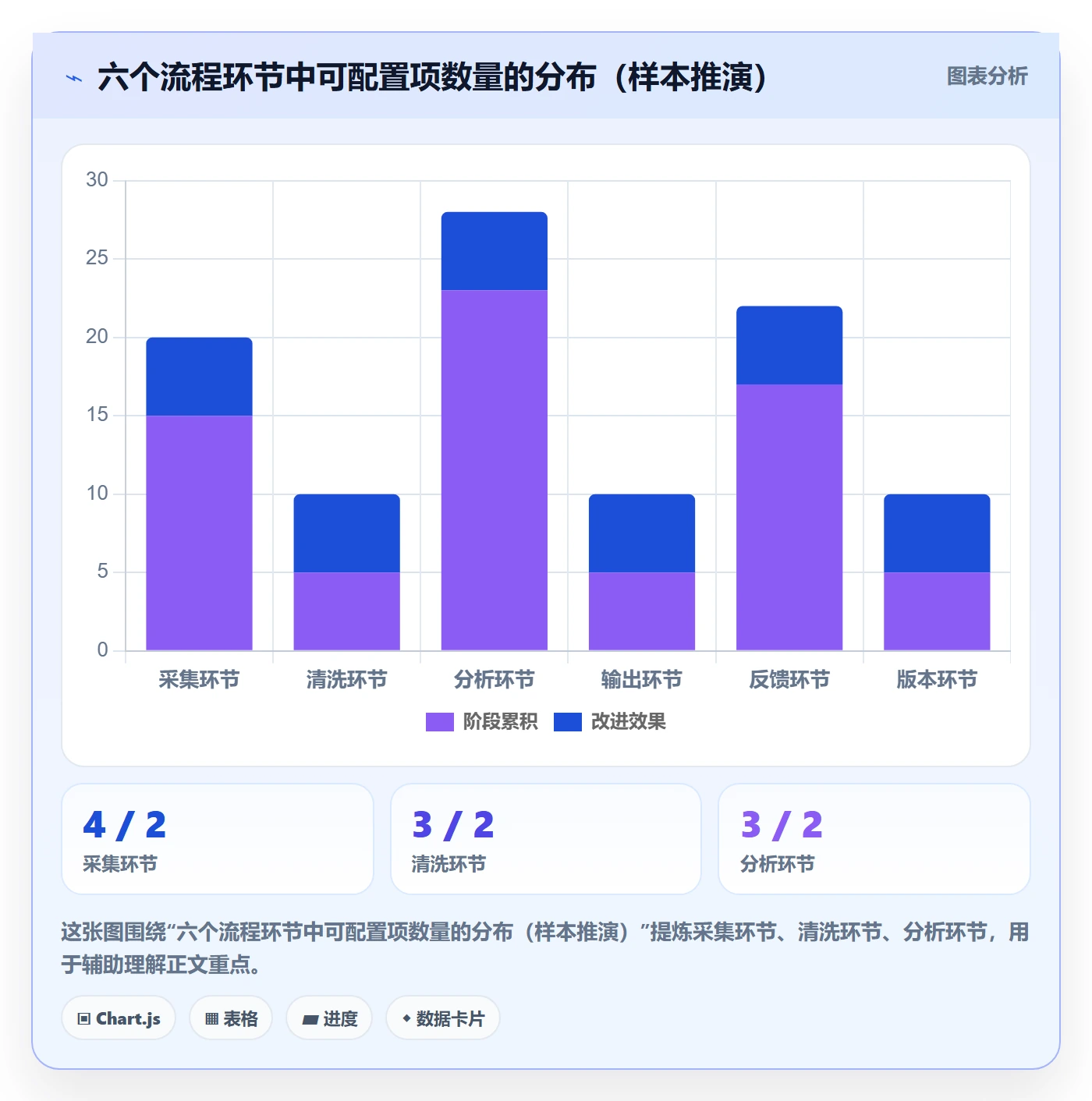Toggle the 改进效果 legend swatch
Screen dimensions: 1092x1101
tap(567, 722)
